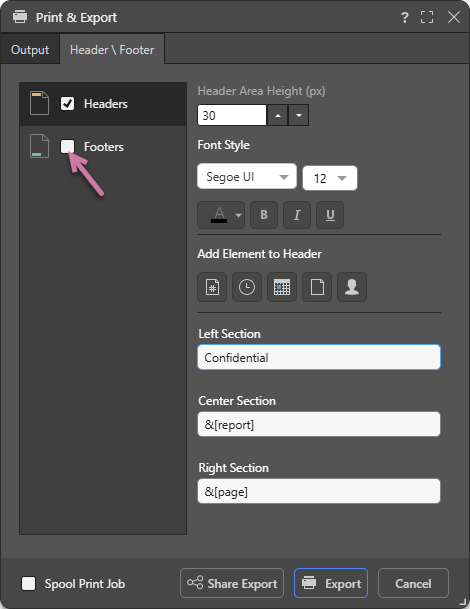The image size is (470, 609).
Task: Open the font color picker dropdown
Action: [221, 215]
